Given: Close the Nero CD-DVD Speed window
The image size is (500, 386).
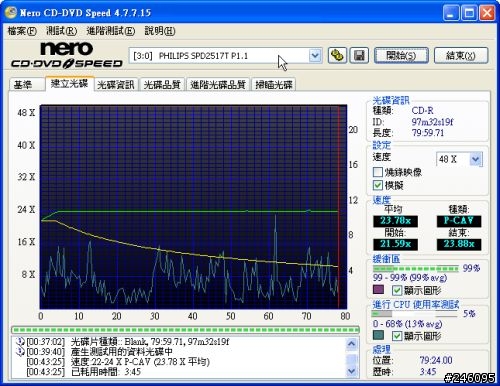Looking at the screenshot, I should click(x=487, y=13).
